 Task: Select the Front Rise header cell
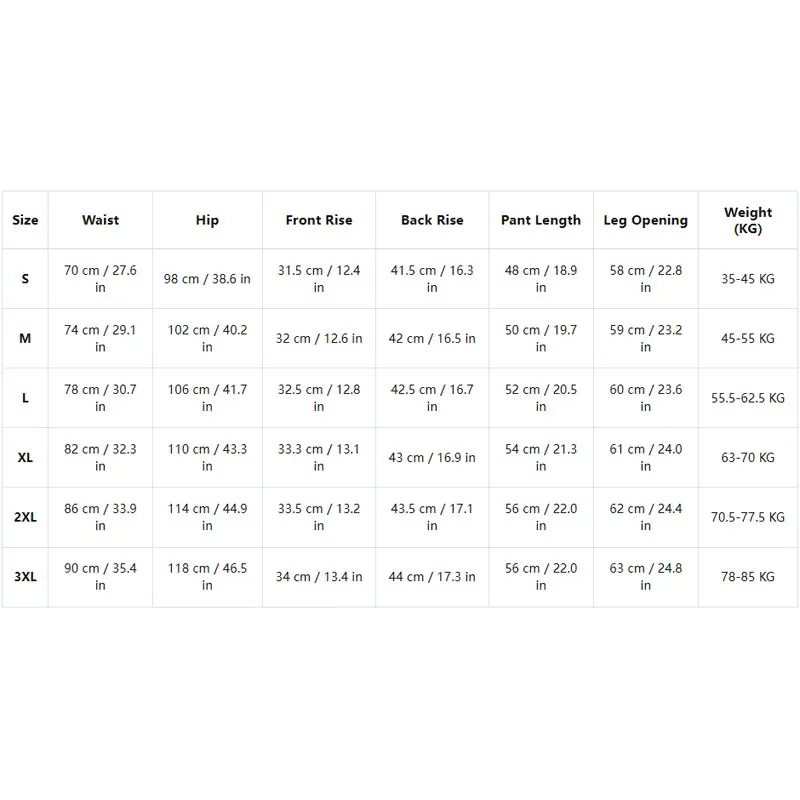(319, 220)
